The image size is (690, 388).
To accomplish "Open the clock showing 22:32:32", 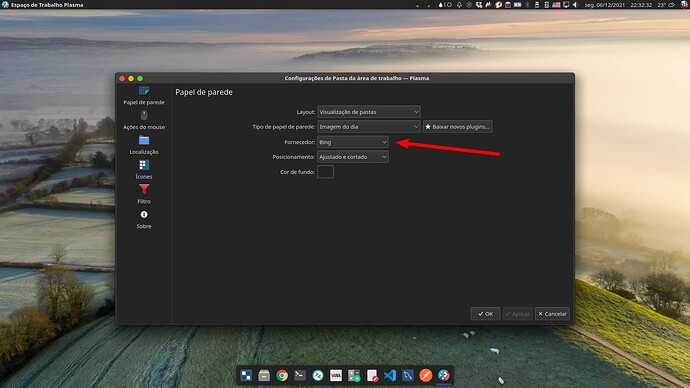I will click(641, 5).
